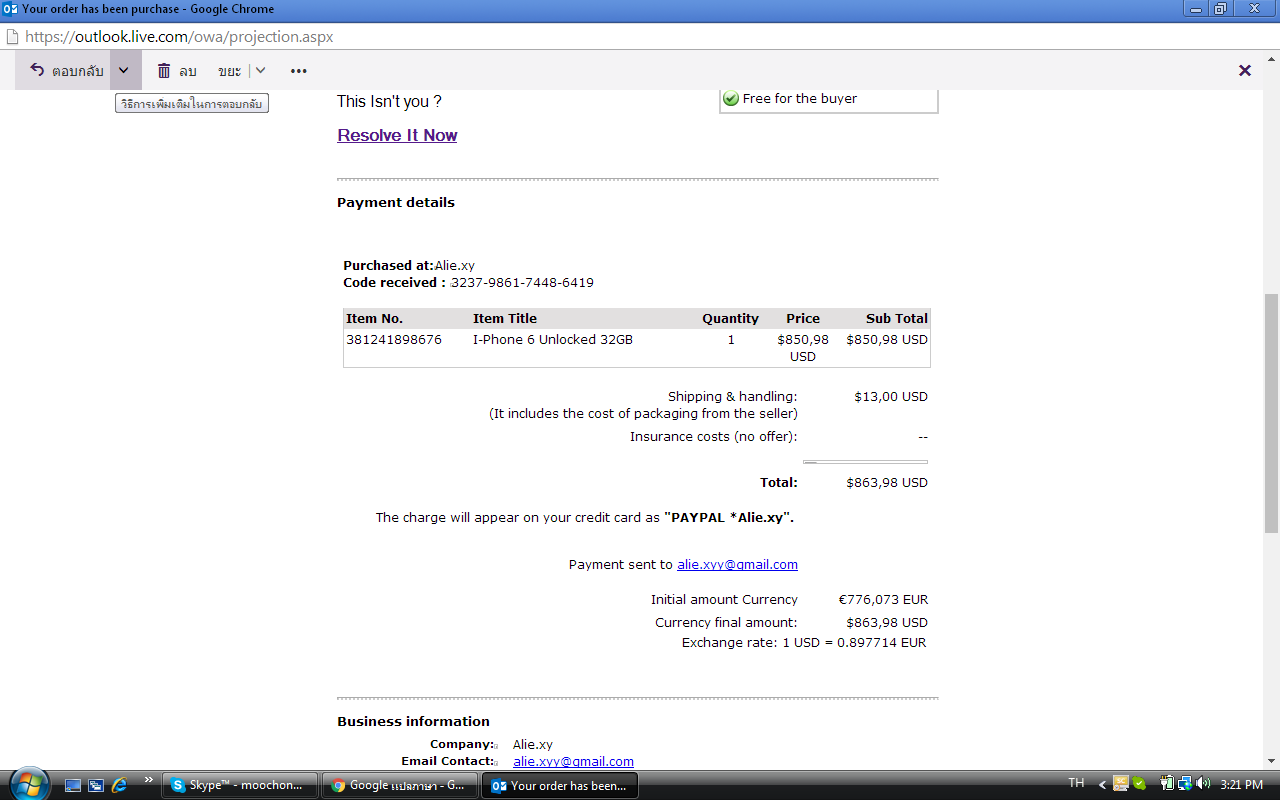
Task: Click the 'Shipping & handling:' label
Action: tap(733, 397)
